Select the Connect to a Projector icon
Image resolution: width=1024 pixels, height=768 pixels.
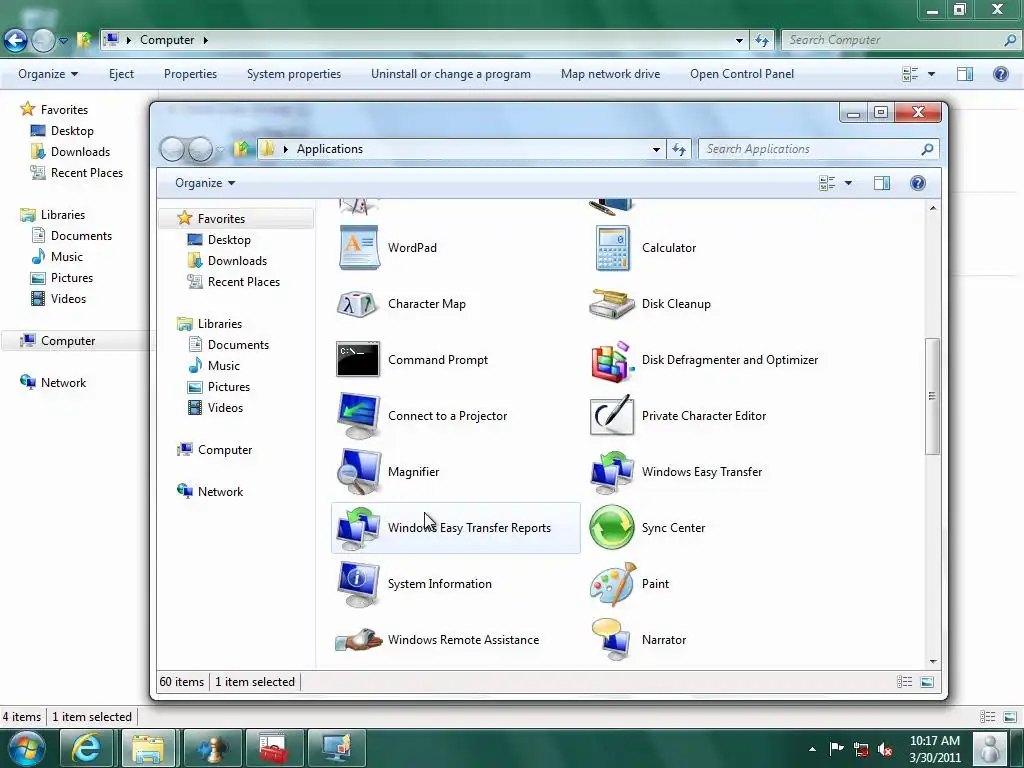pos(358,416)
